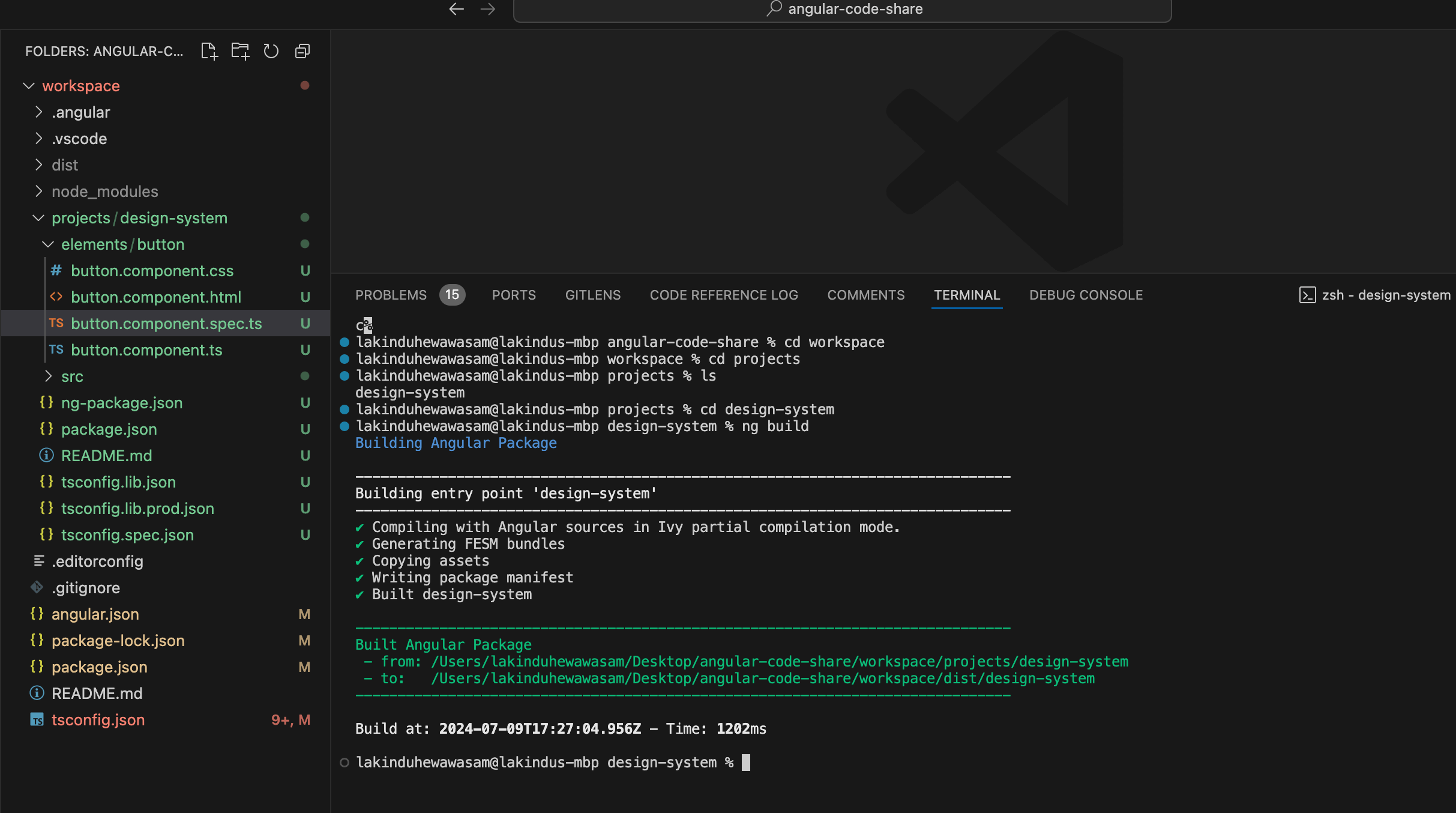1456x813 pixels.
Task: Open tsconfig.json in workspace root
Action: click(98, 720)
